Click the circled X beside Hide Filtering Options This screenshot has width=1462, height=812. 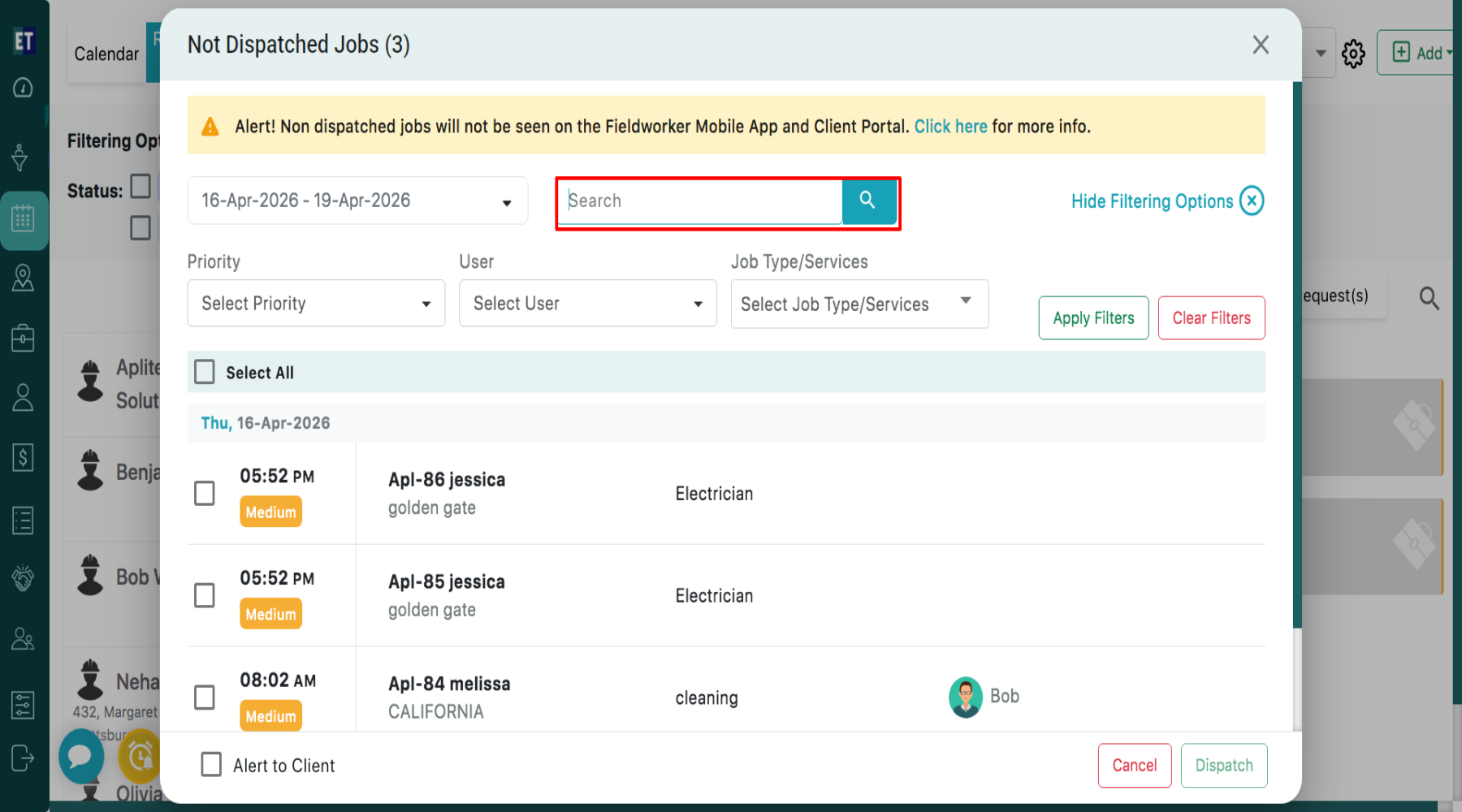point(1252,201)
